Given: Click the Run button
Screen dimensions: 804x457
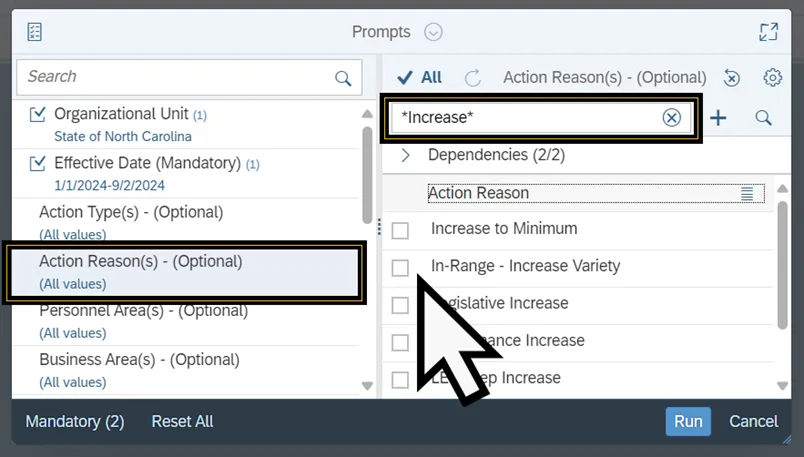Looking at the screenshot, I should click(688, 421).
